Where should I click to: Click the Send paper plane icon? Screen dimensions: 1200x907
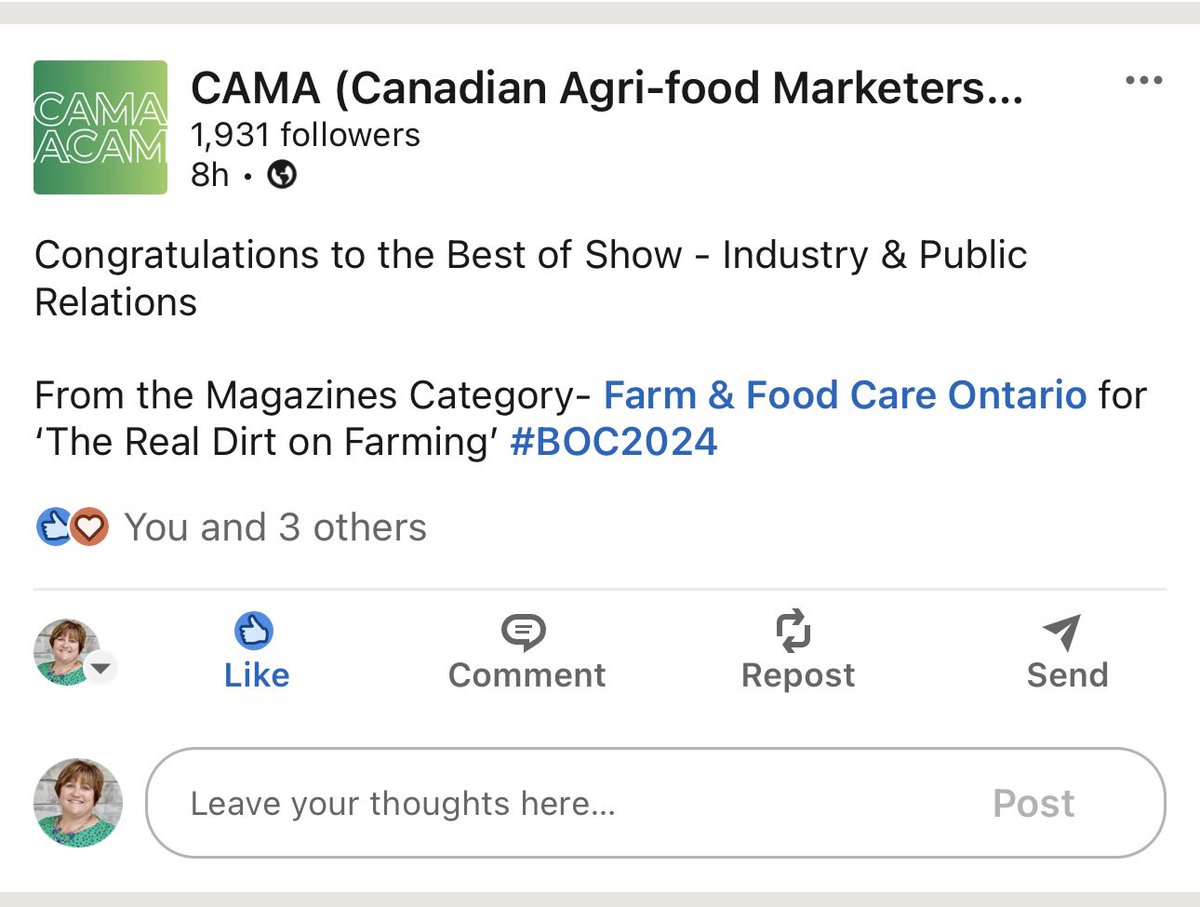click(x=1062, y=632)
